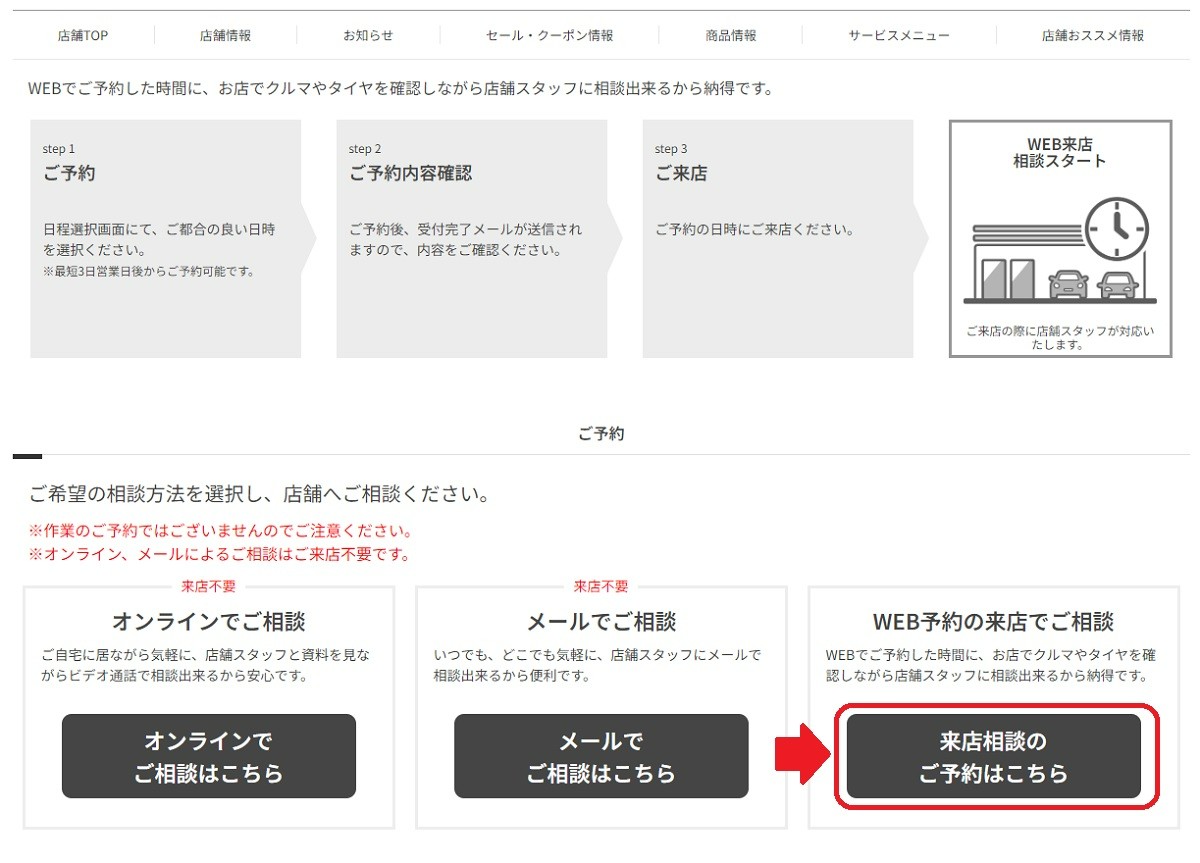The height and width of the screenshot is (863, 1200).
Task: Click the ご希望の相談方法を選択し instruction text
Action: tap(259, 494)
